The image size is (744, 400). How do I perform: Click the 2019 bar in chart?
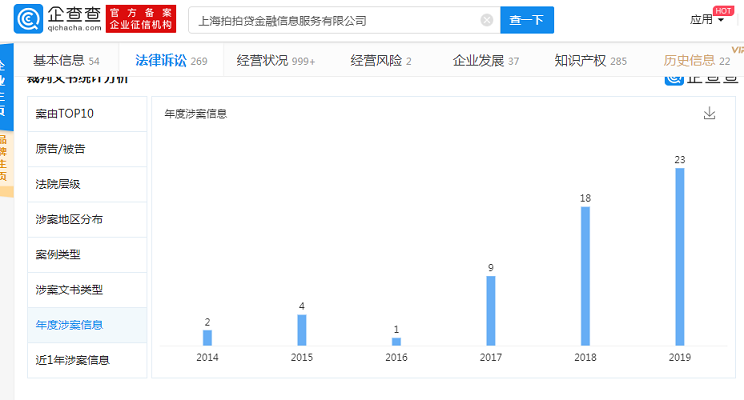pyautogui.click(x=680, y=256)
